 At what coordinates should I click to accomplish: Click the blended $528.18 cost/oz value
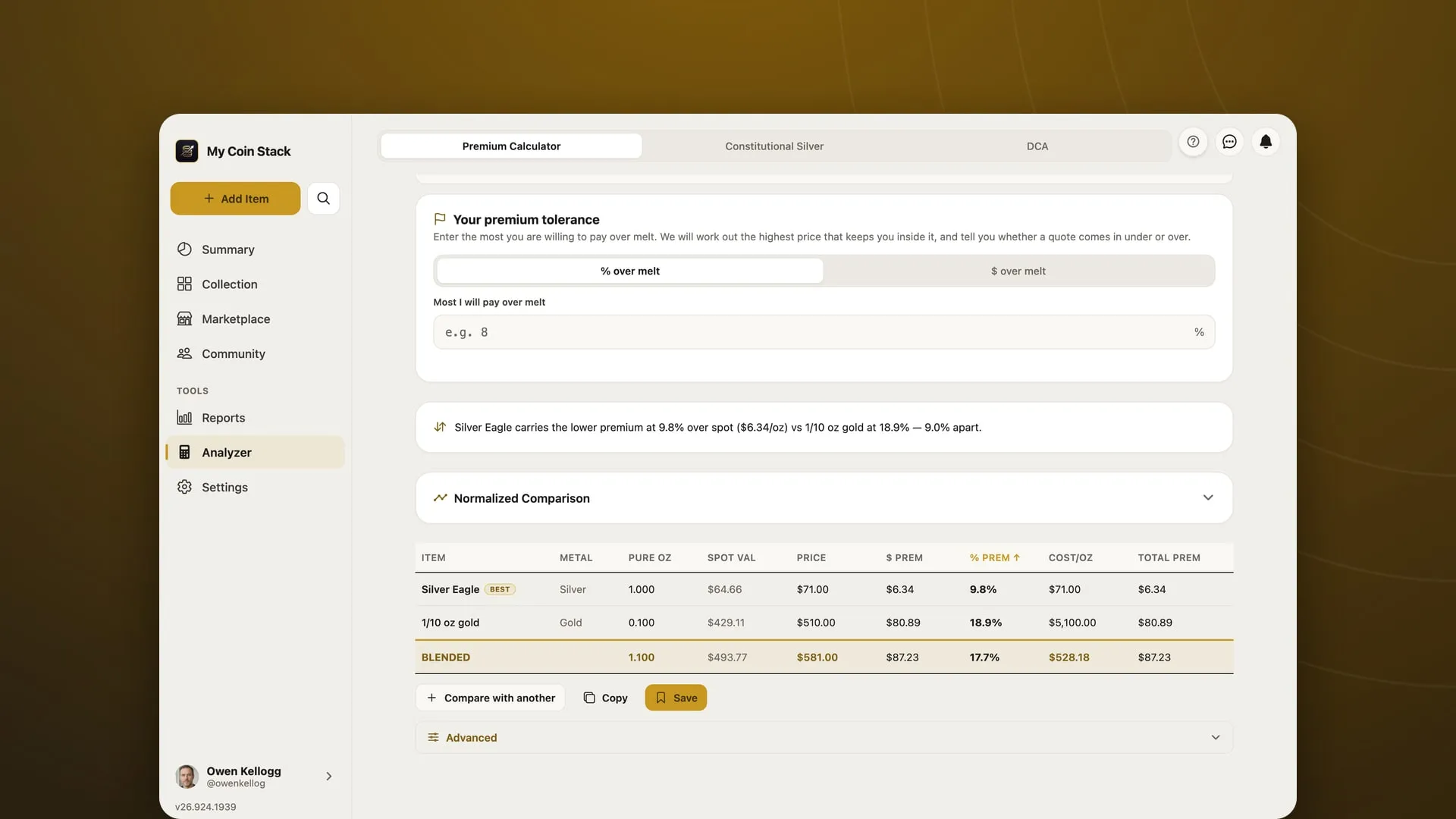(1068, 658)
